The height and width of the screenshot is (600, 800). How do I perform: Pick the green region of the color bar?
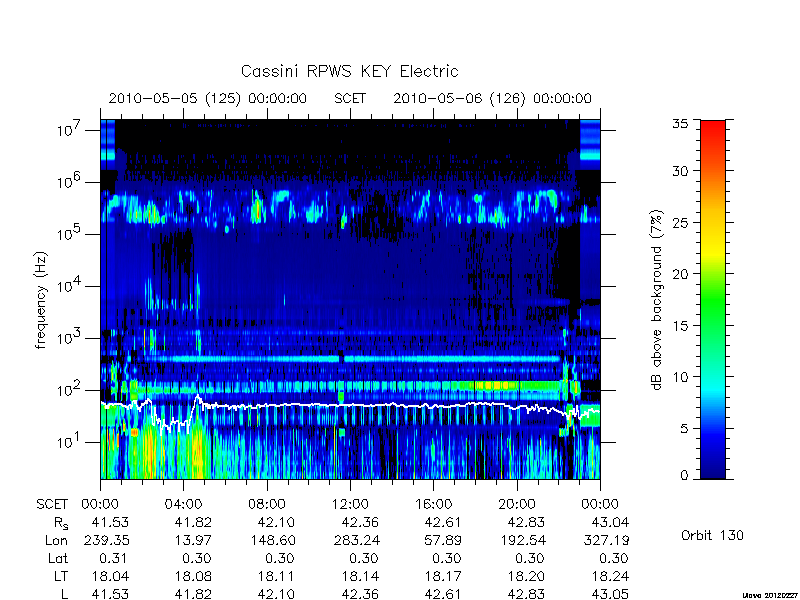click(713, 301)
